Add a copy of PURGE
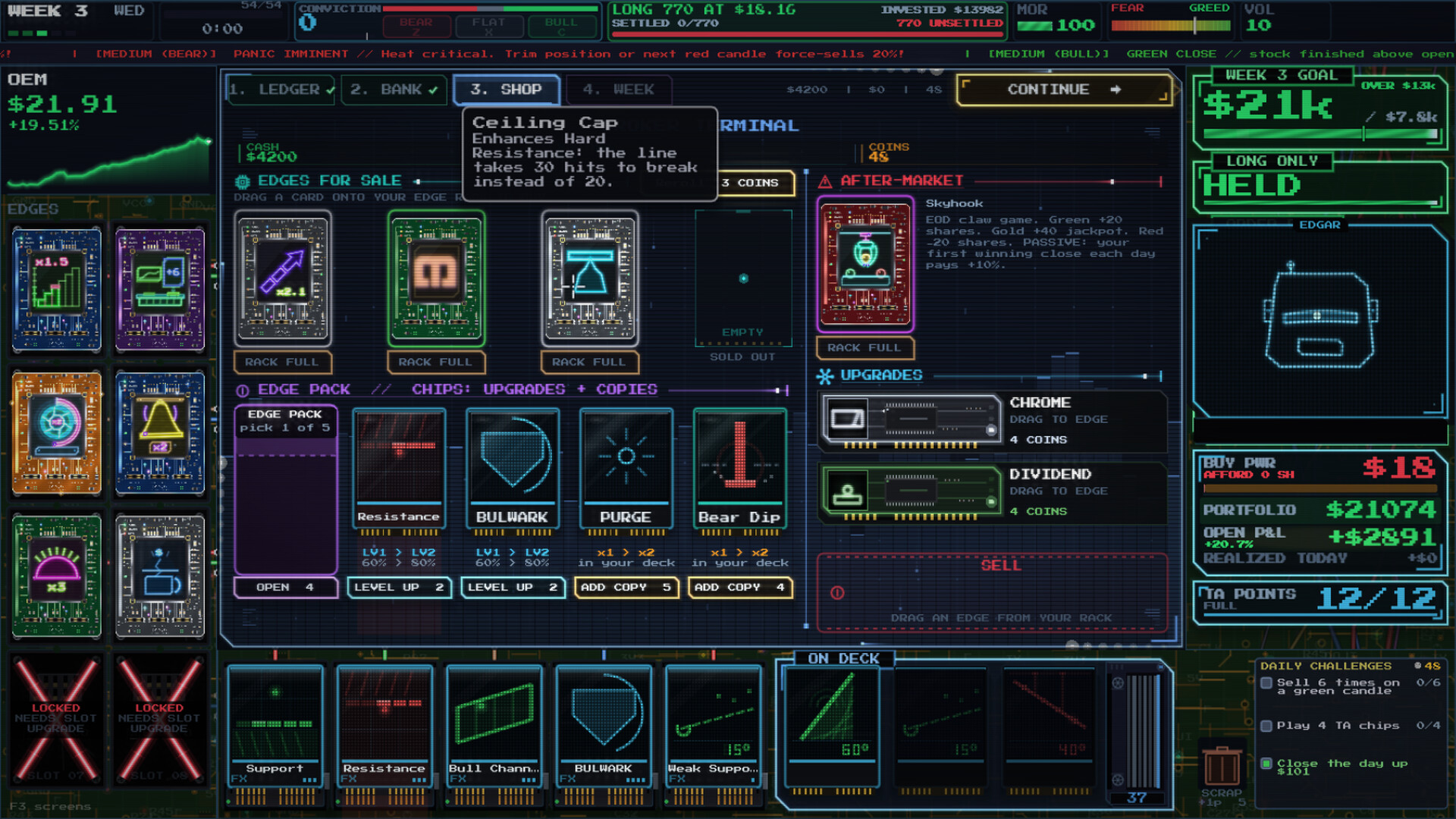The image size is (1456, 819). [x=626, y=588]
